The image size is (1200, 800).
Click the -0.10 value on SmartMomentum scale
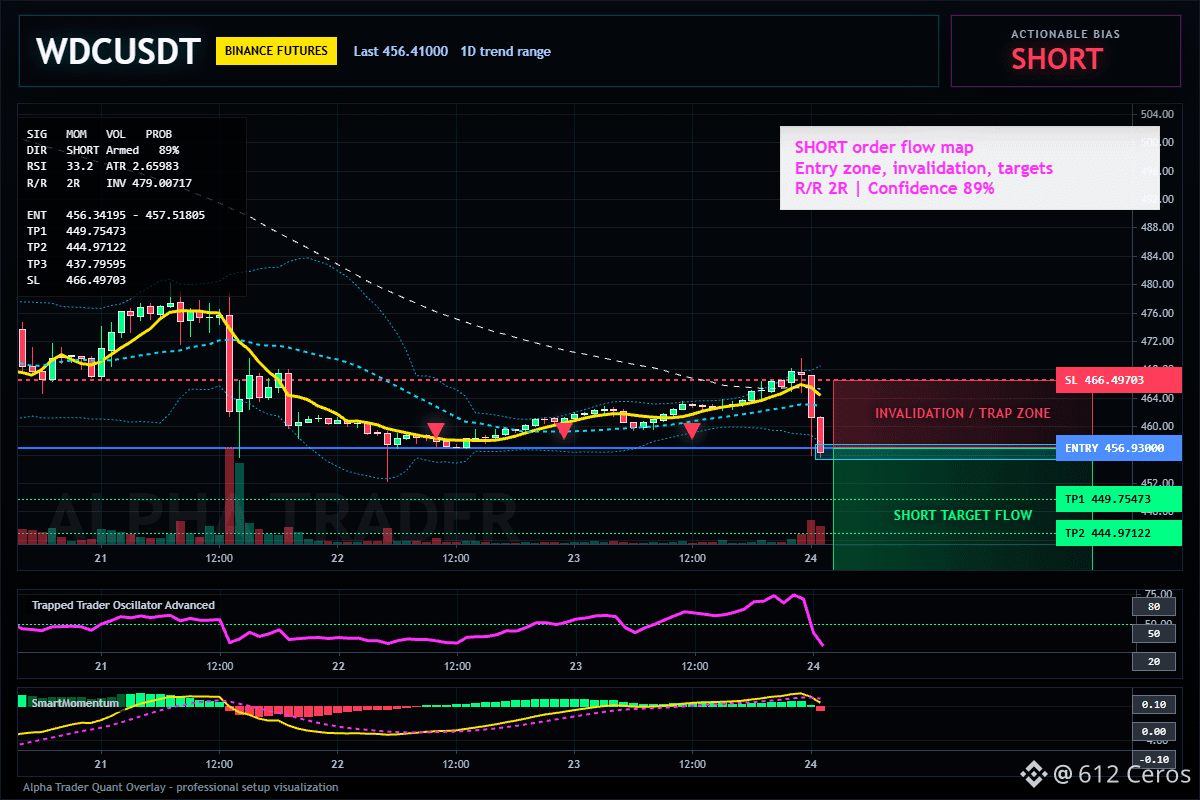[1153, 759]
